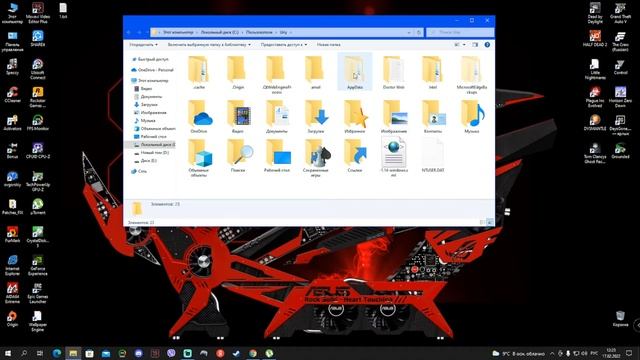Open the change view options dropdown arrow
The image size is (640, 360).
pyautogui.click(x=464, y=44)
